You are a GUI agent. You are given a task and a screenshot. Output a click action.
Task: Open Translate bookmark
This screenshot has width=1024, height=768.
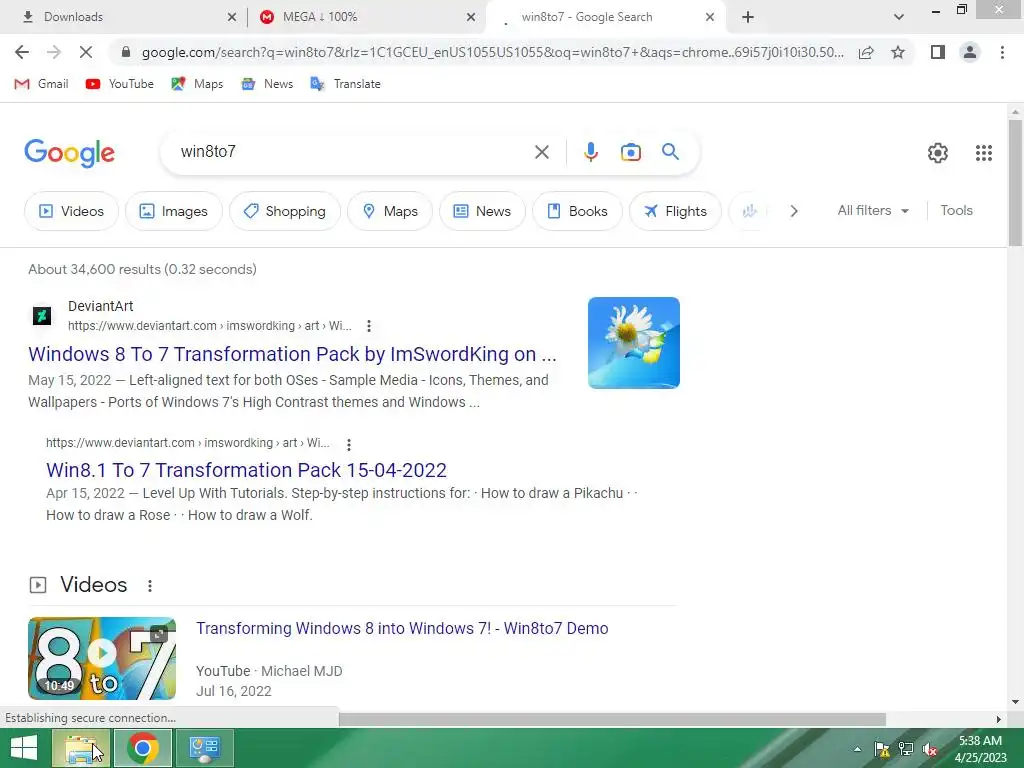(345, 84)
